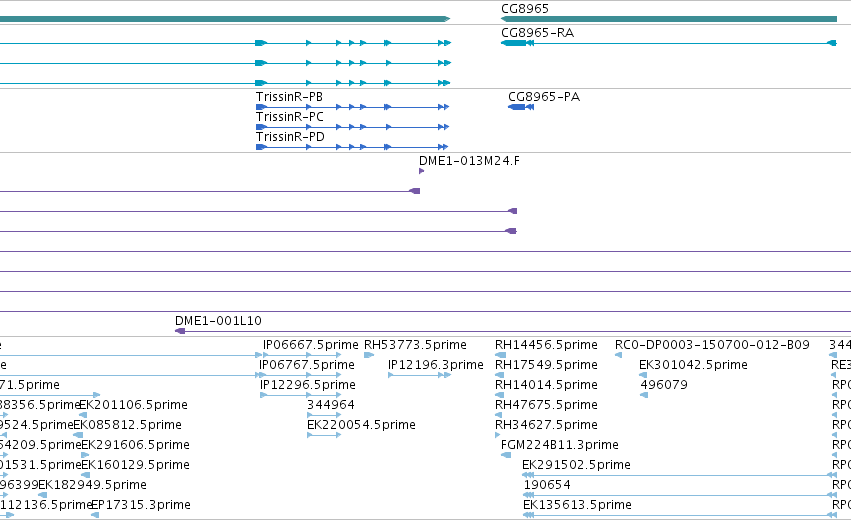This screenshot has height=520, width=851.
Task: Select the EK201106.5prime label
Action: [x=134, y=405]
